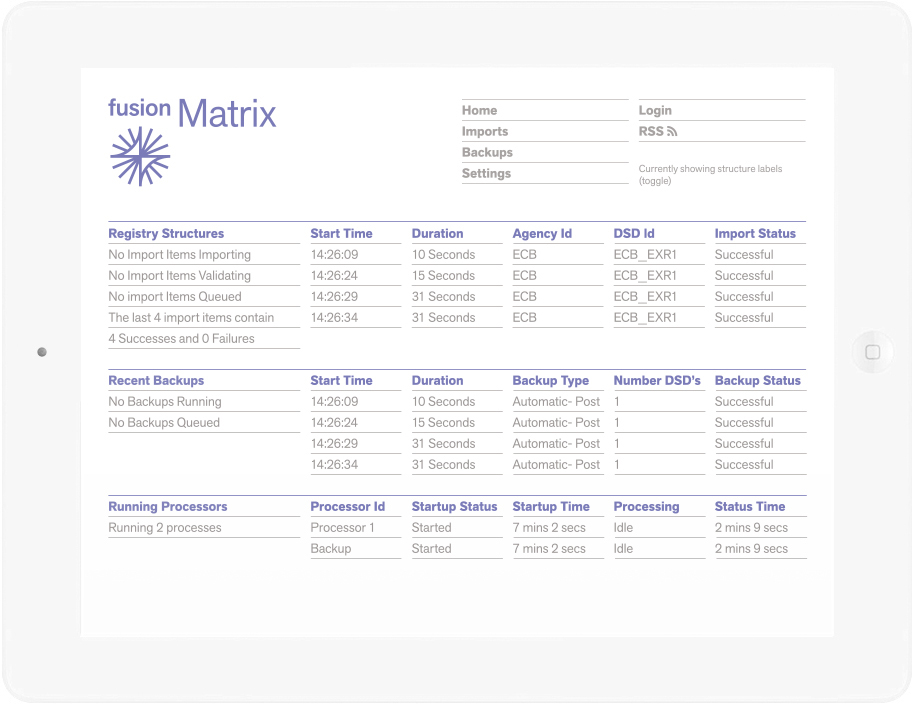Select the Number DSD's column header
This screenshot has width=914, height=705.
[657, 381]
